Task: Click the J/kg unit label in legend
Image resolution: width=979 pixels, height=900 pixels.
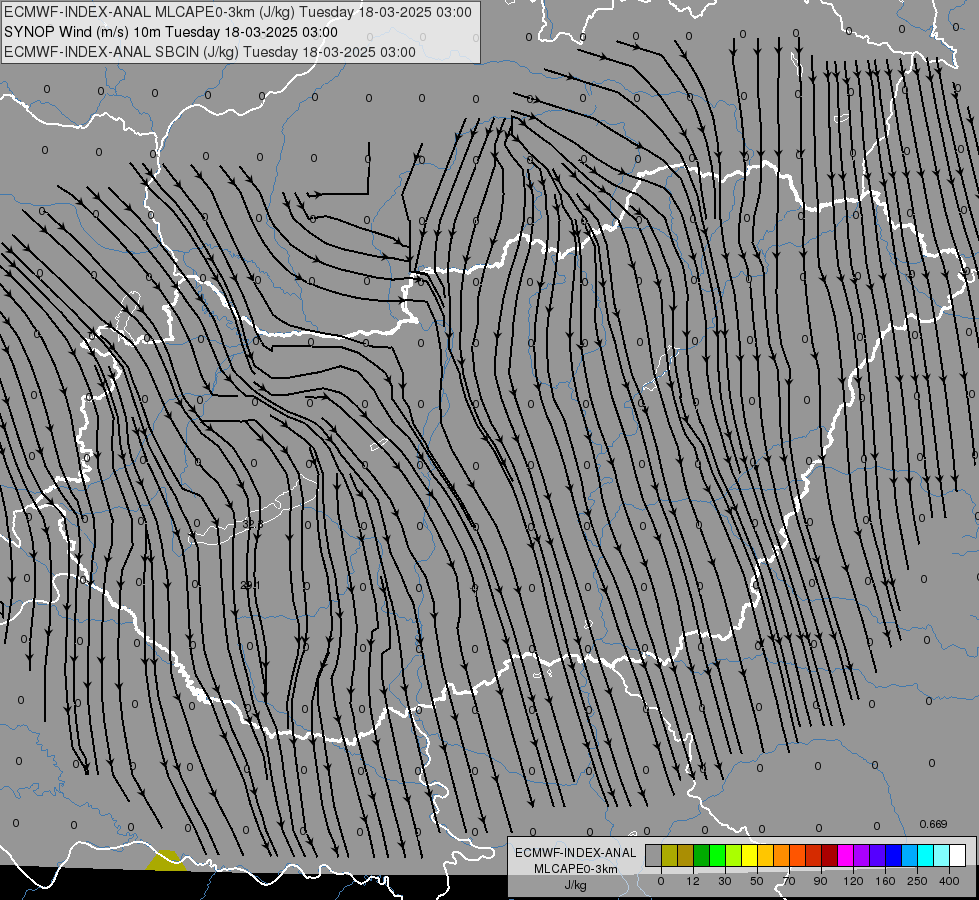Action: [575, 885]
